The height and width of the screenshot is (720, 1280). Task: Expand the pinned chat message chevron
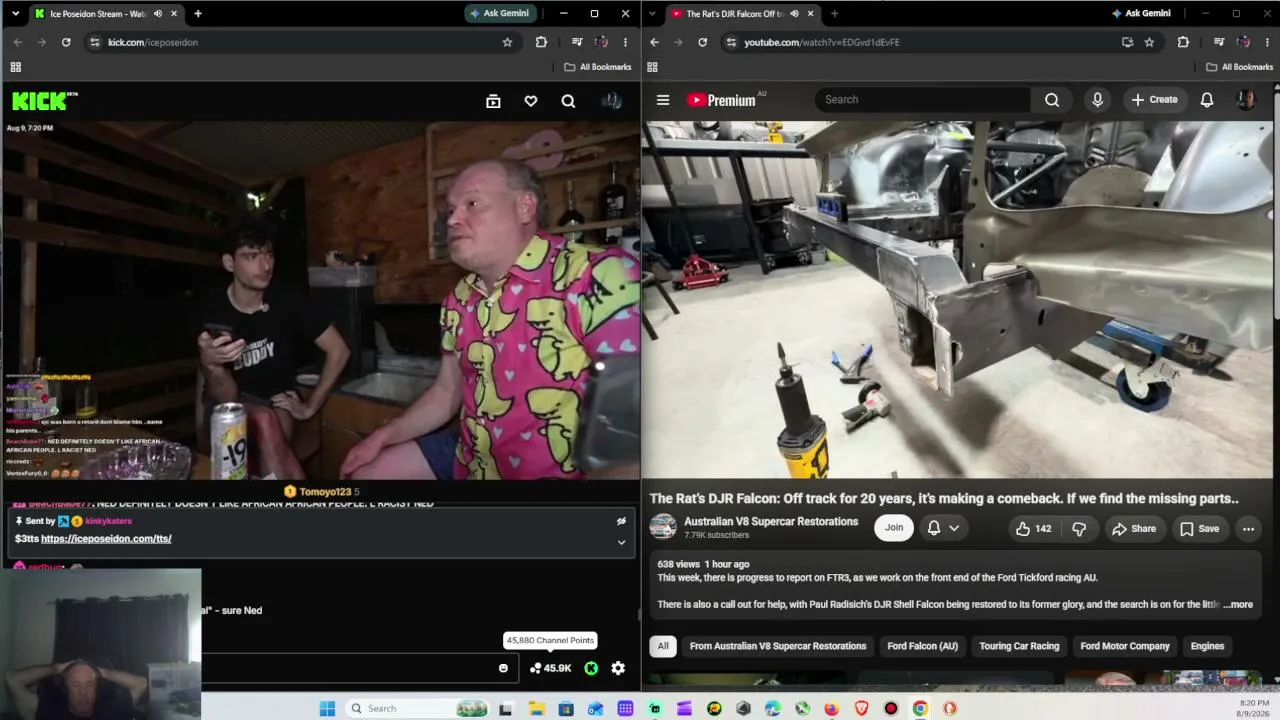click(621, 542)
